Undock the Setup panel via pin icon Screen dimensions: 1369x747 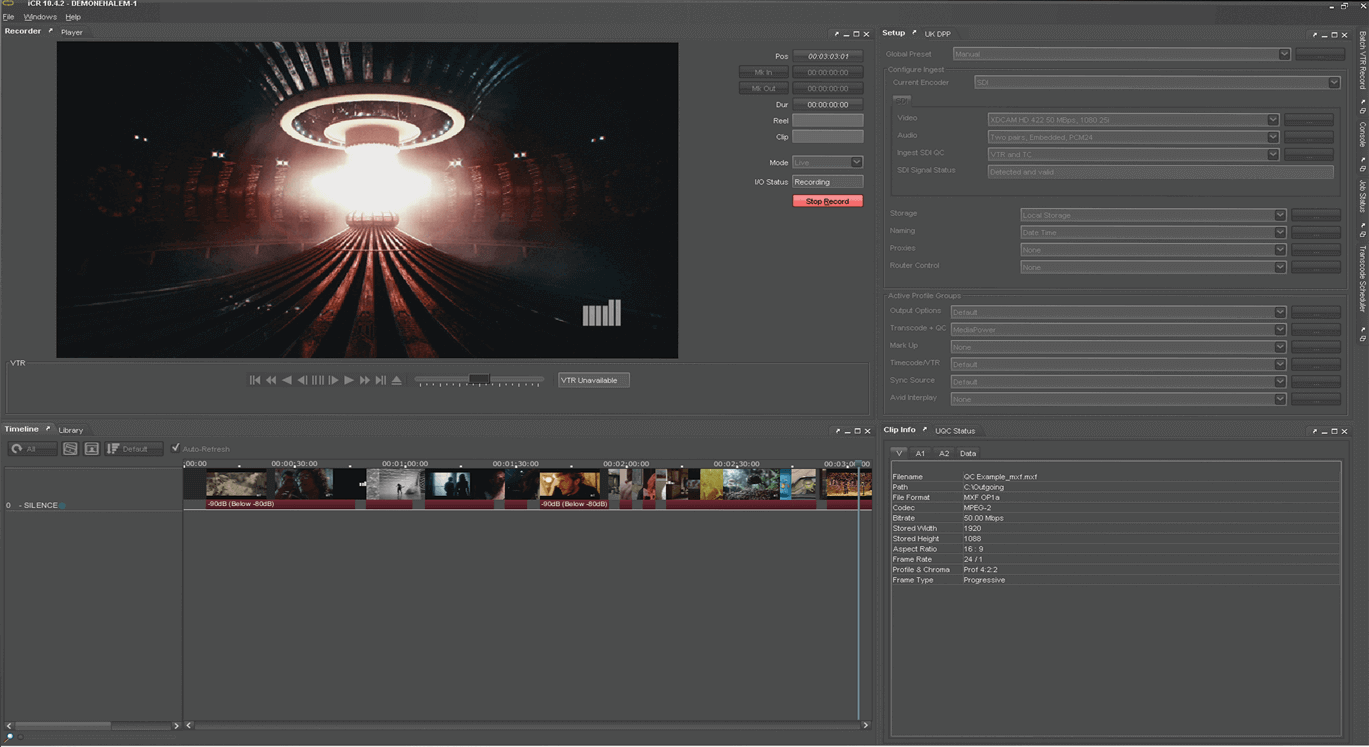click(914, 33)
